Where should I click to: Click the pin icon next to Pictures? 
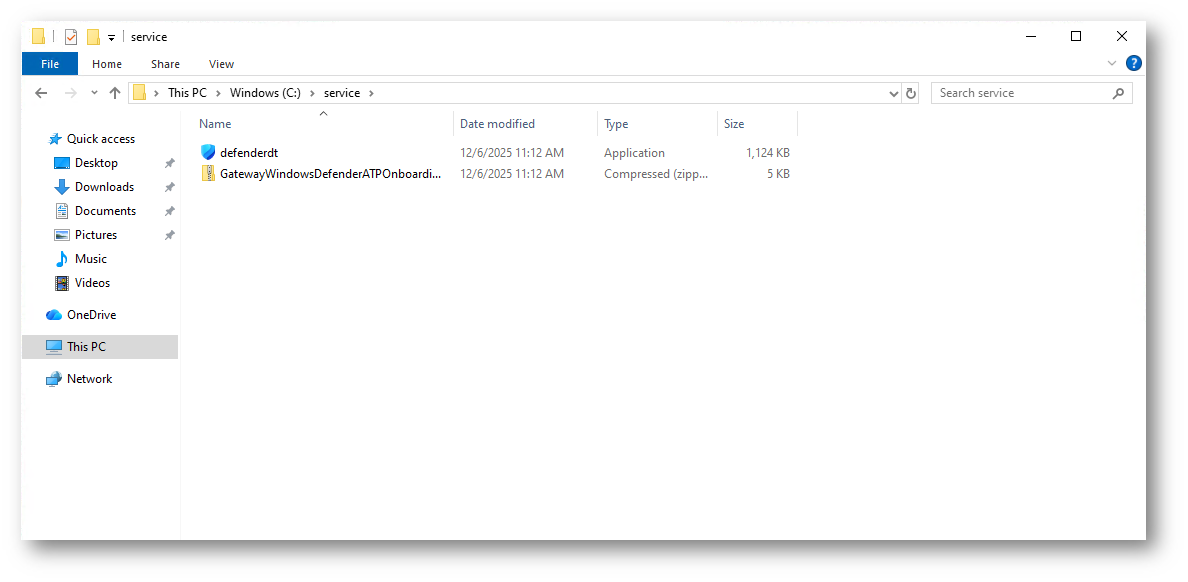170,235
